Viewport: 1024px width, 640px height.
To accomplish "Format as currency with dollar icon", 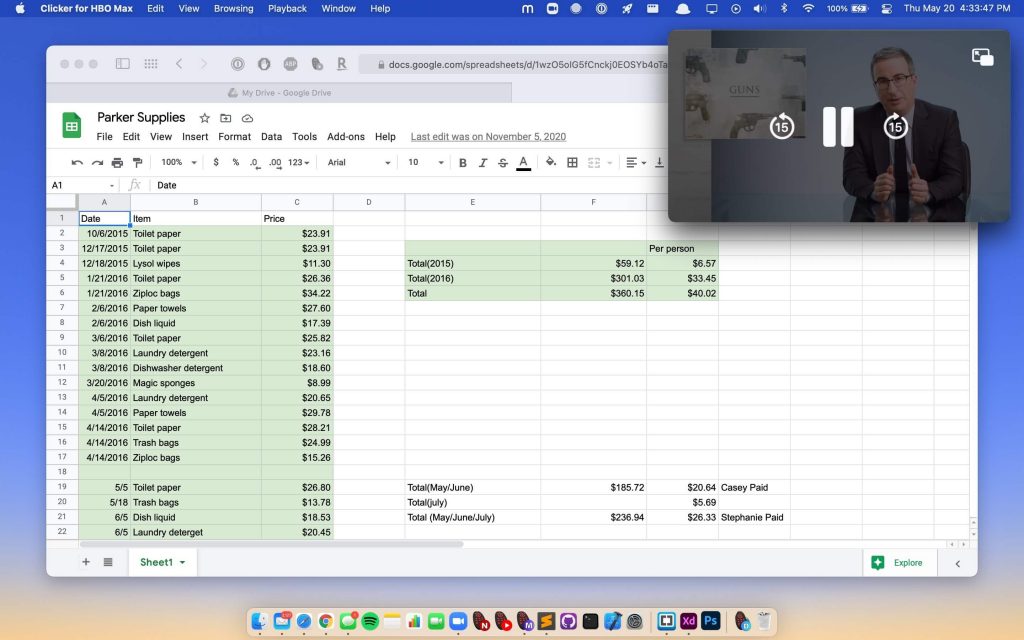I will [x=216, y=162].
